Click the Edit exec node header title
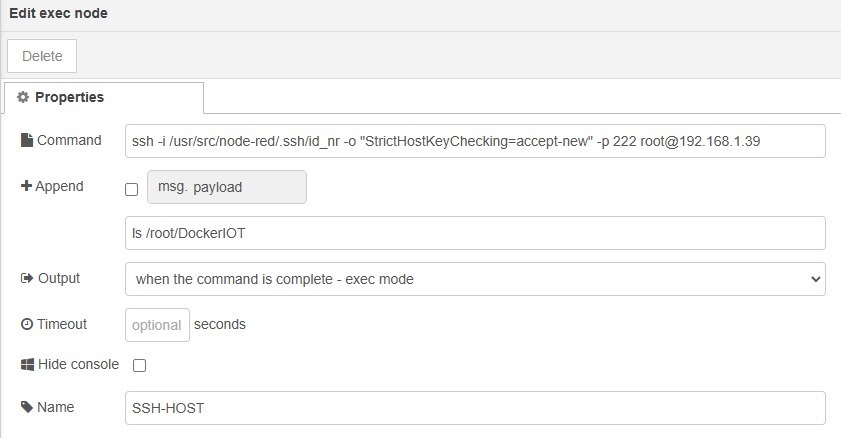The image size is (841, 438). [58, 14]
